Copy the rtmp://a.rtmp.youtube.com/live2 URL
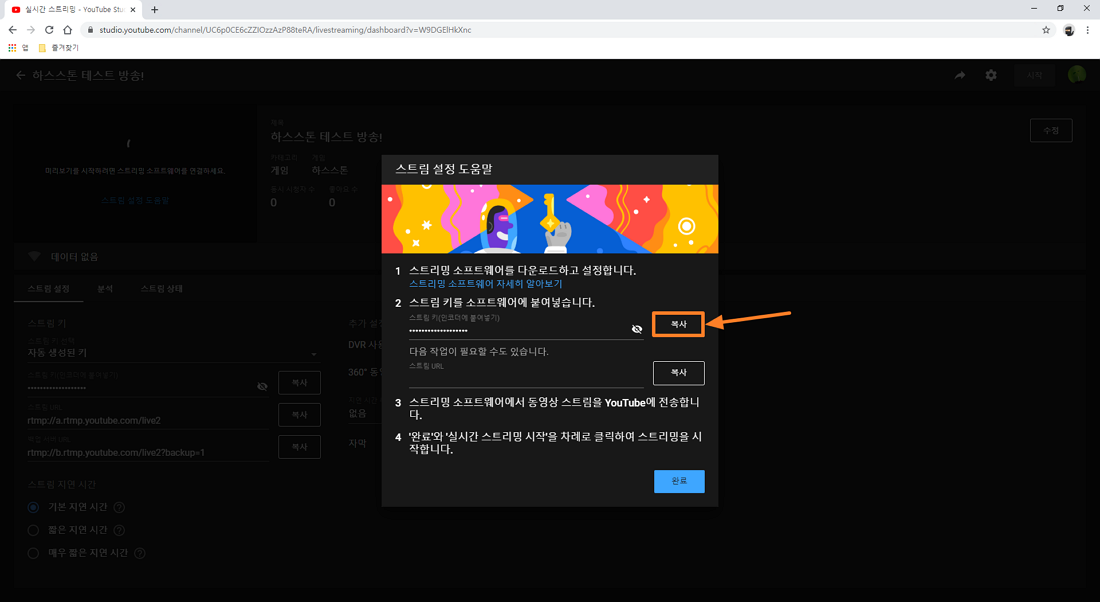The width and height of the screenshot is (1100, 602). [x=300, y=415]
